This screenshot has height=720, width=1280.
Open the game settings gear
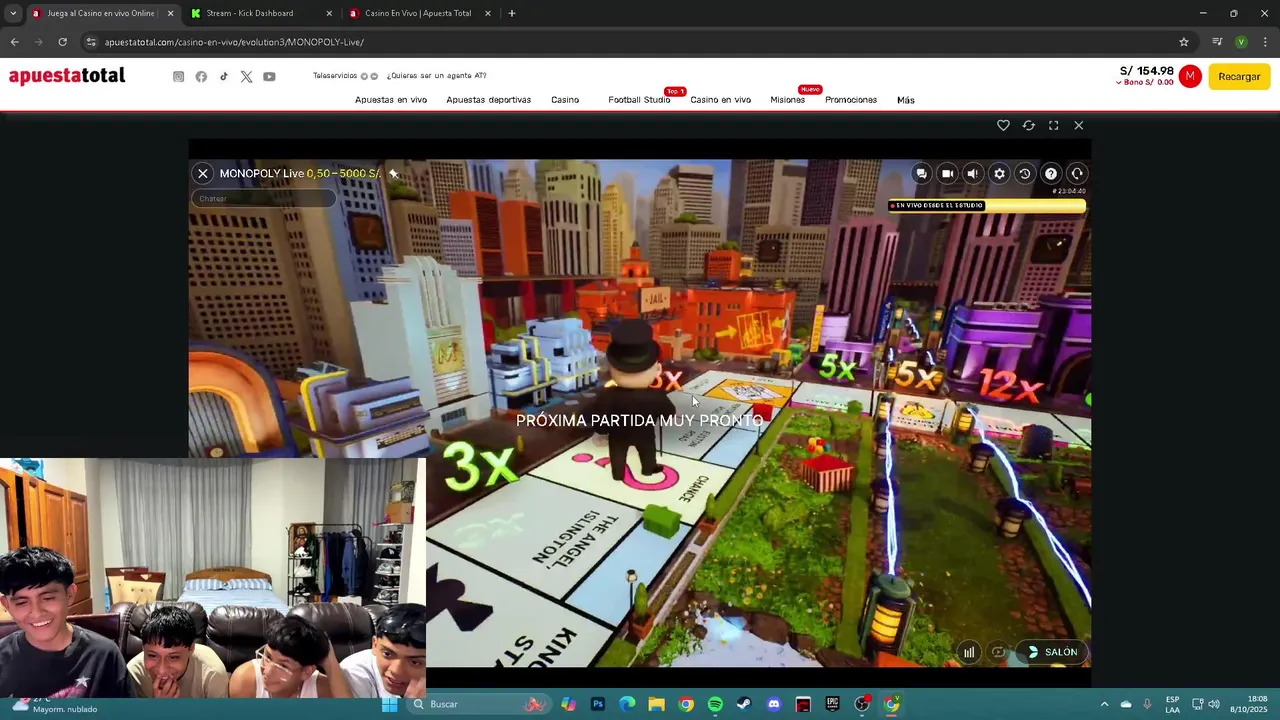pyautogui.click(x=999, y=174)
